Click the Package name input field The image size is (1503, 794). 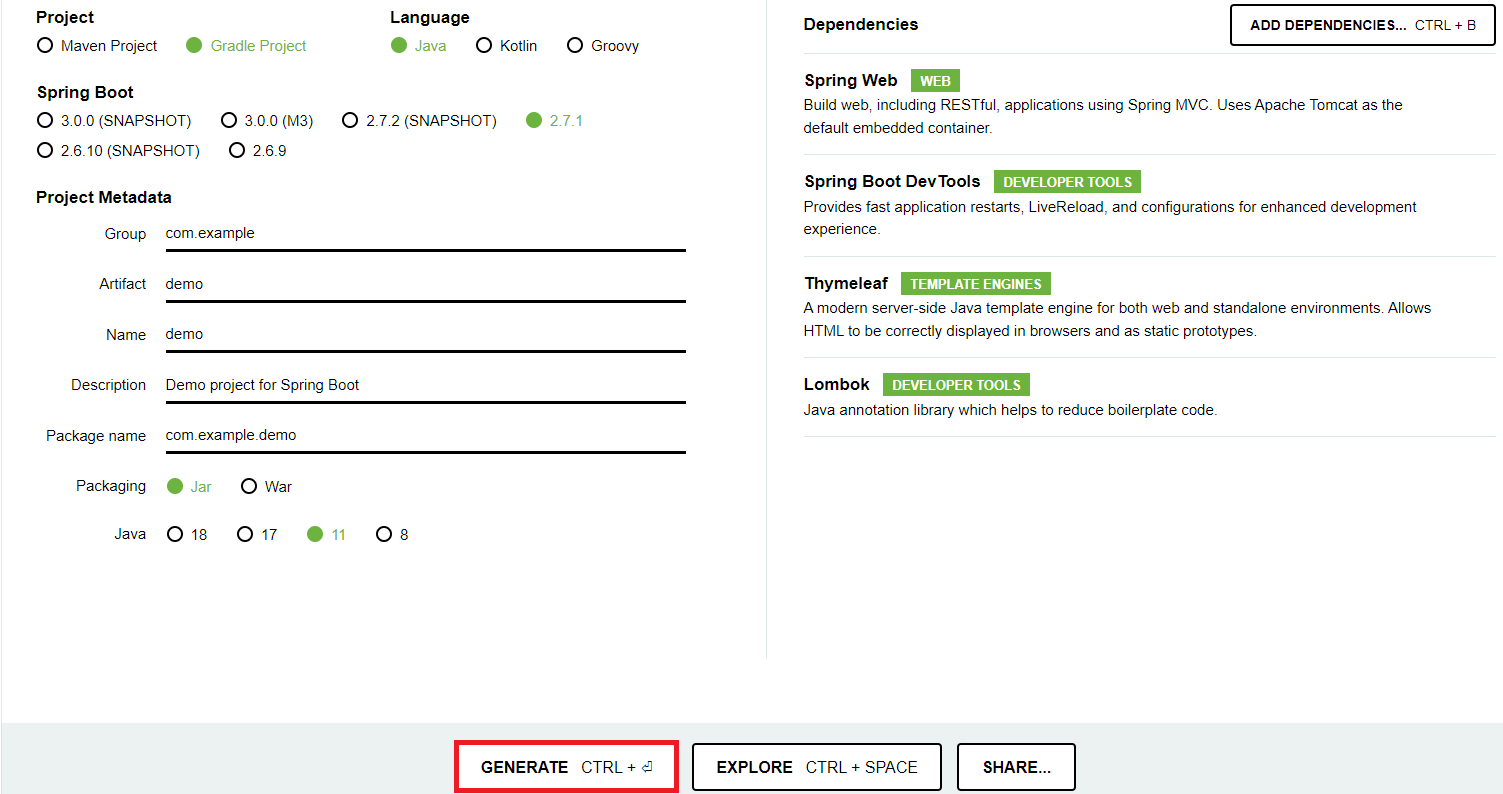point(425,436)
